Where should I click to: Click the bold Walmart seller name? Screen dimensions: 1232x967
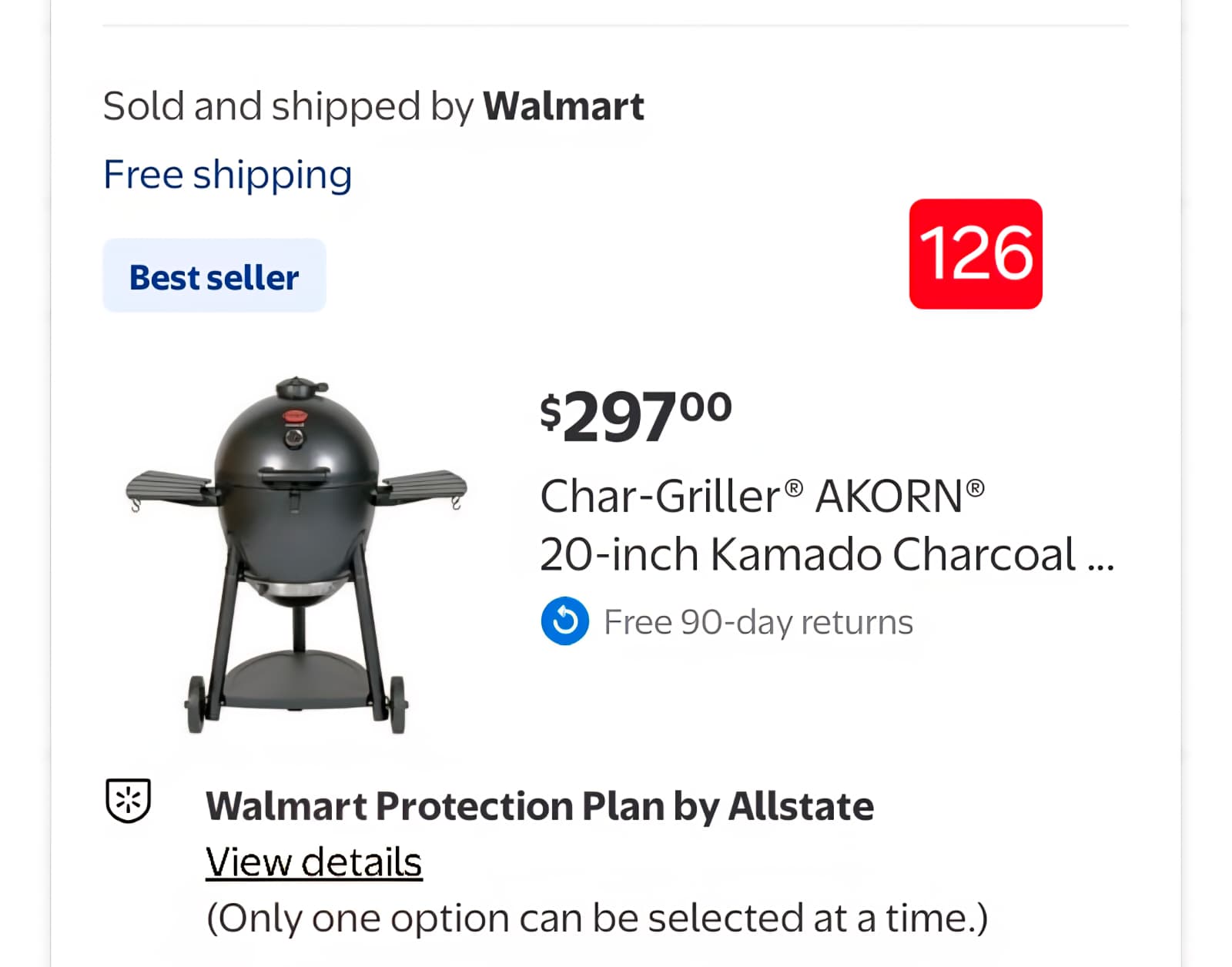click(x=563, y=106)
